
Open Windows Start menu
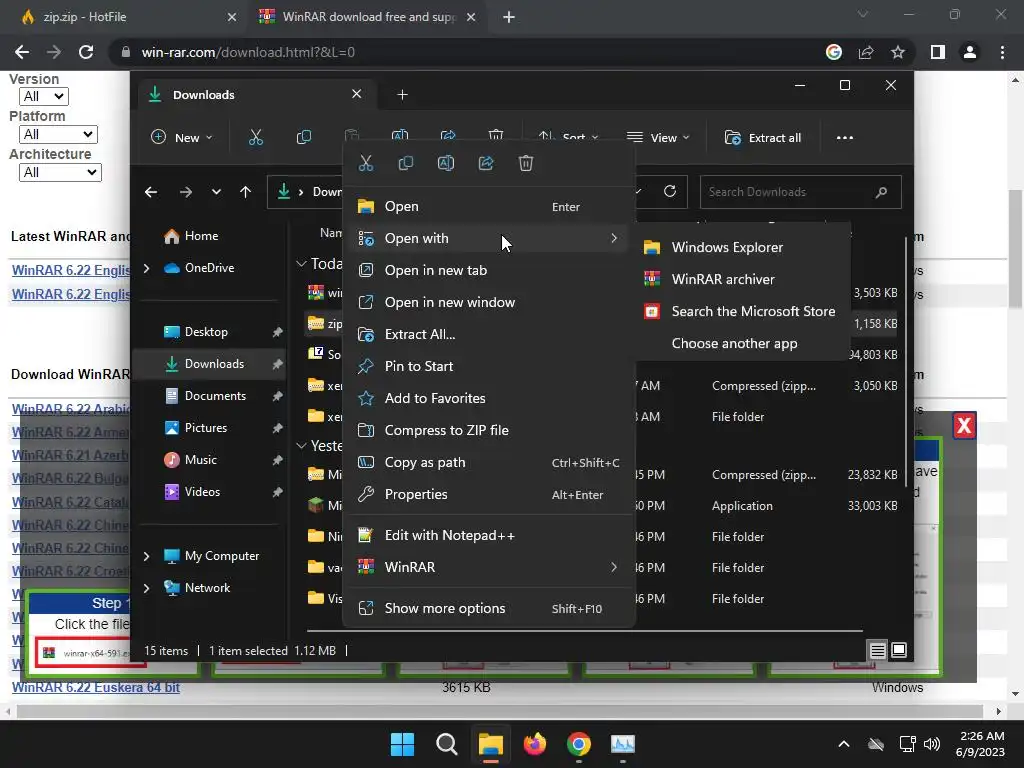[402, 744]
